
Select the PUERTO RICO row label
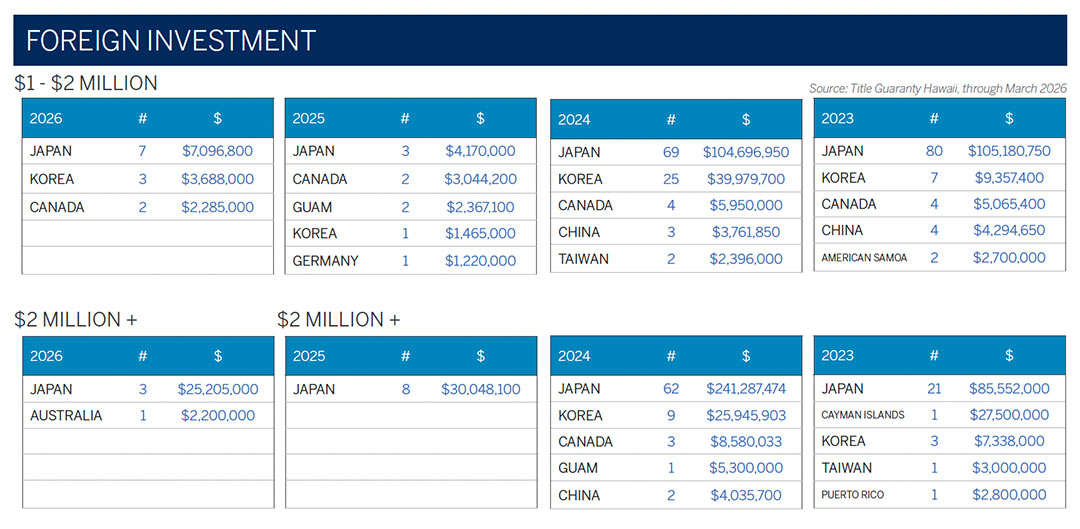(853, 495)
